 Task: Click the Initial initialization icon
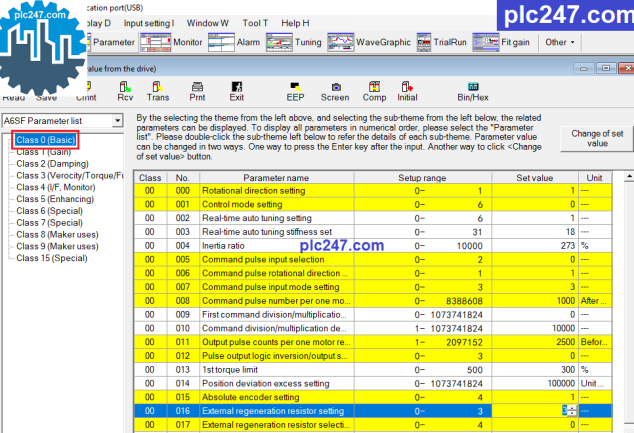pos(407,91)
